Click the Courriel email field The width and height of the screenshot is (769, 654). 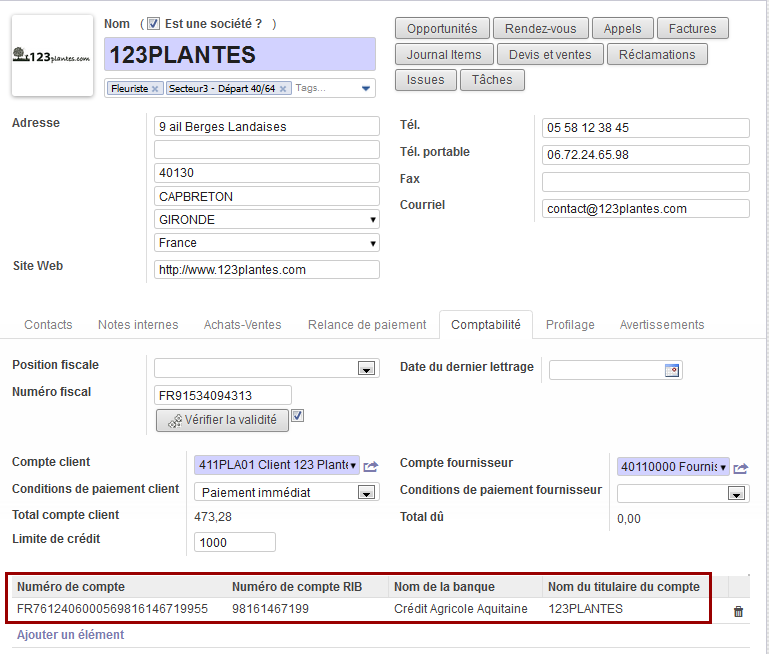[x=645, y=208]
